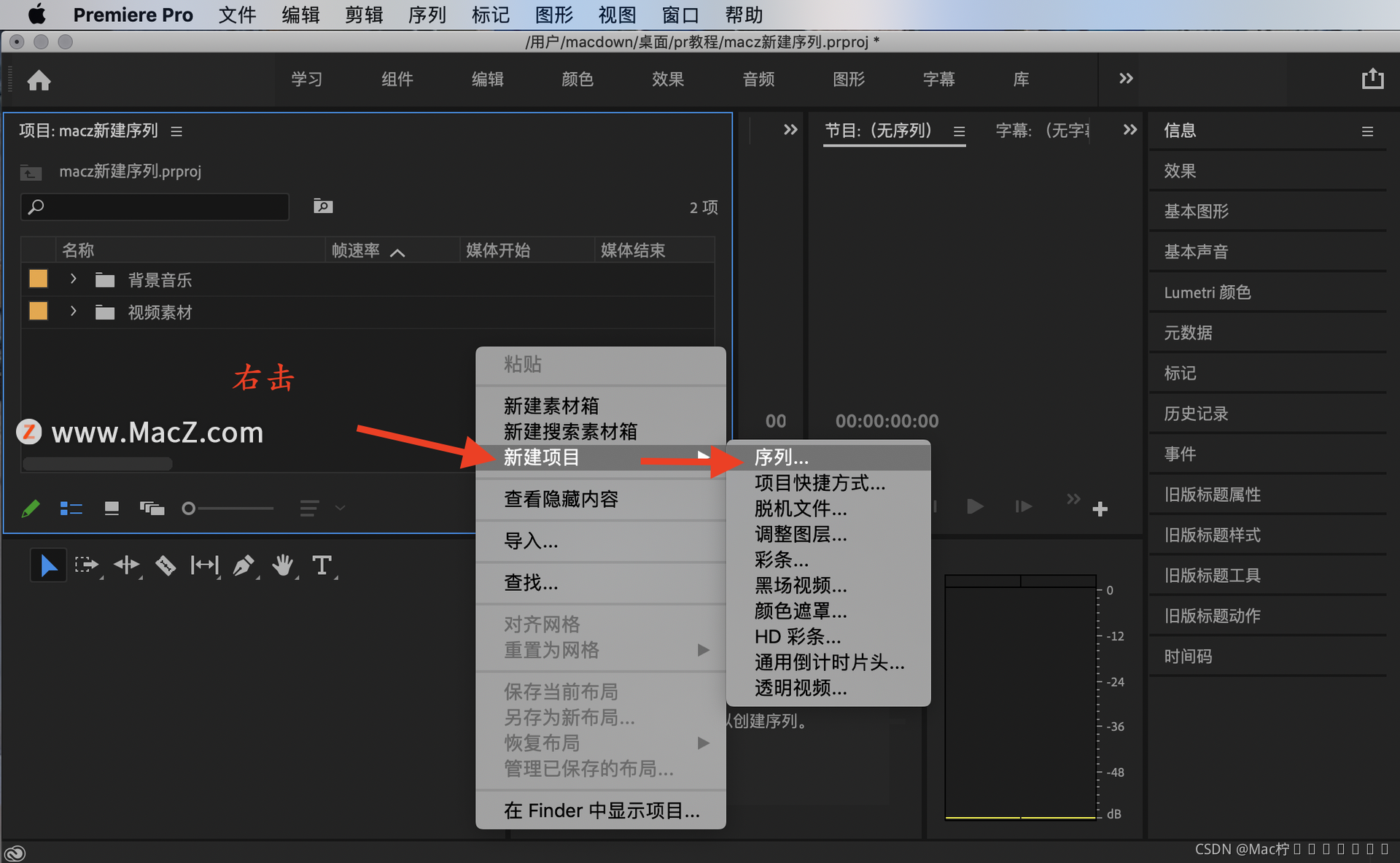Click the sort icons button in project panel

[309, 508]
